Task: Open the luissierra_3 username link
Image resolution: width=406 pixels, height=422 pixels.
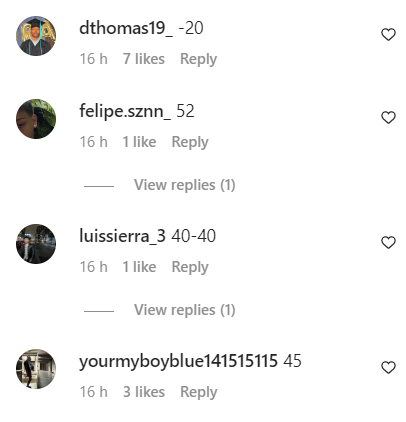Action: click(x=122, y=236)
